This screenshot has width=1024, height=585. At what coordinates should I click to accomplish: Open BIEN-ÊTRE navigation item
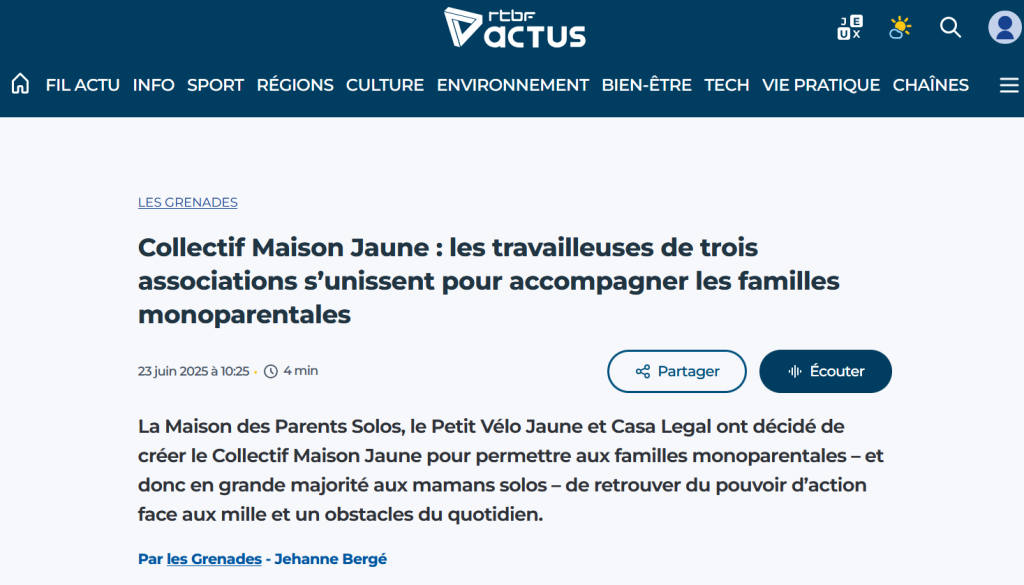tap(646, 85)
